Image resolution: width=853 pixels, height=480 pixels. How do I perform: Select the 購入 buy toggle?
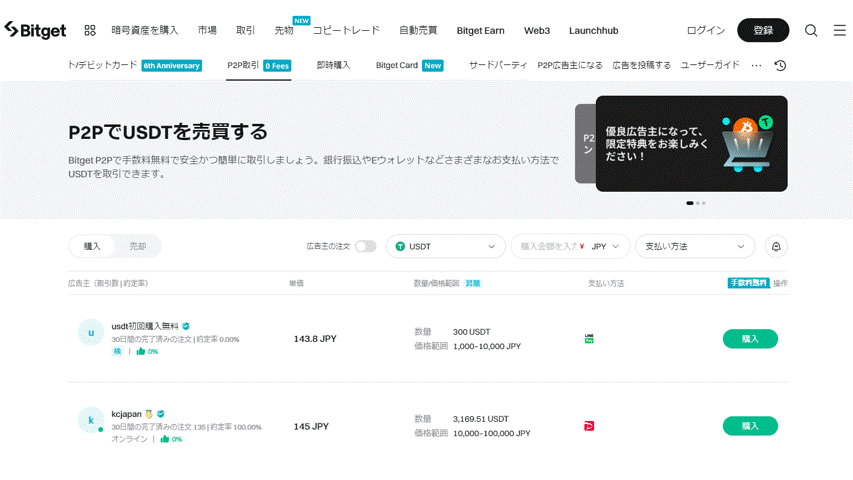(92, 247)
